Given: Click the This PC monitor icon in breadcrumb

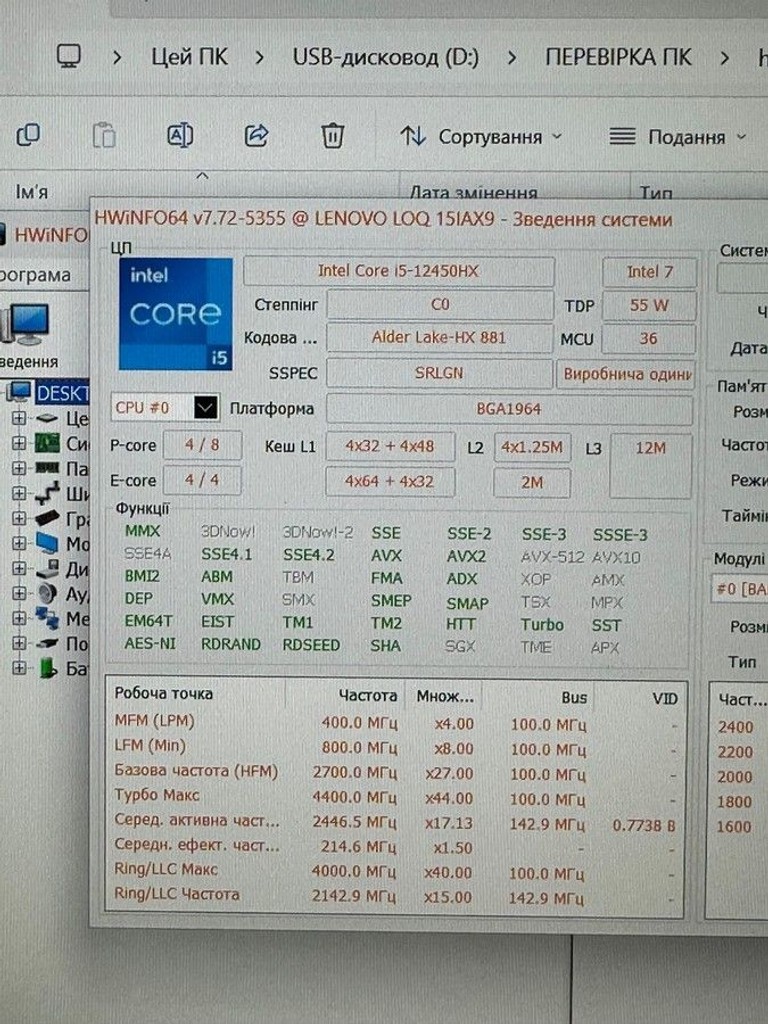Looking at the screenshot, I should 69,56.
